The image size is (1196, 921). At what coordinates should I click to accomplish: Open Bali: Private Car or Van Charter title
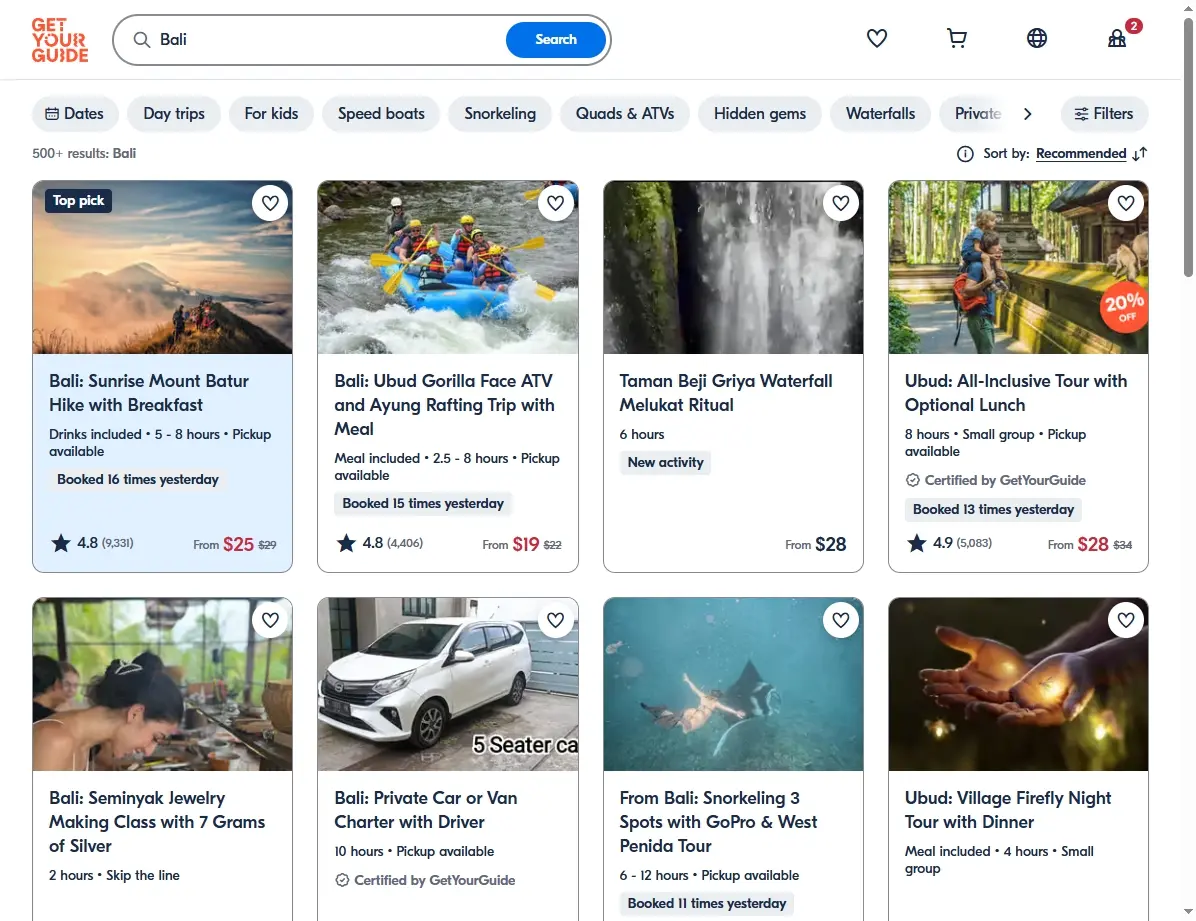pyautogui.click(x=426, y=810)
